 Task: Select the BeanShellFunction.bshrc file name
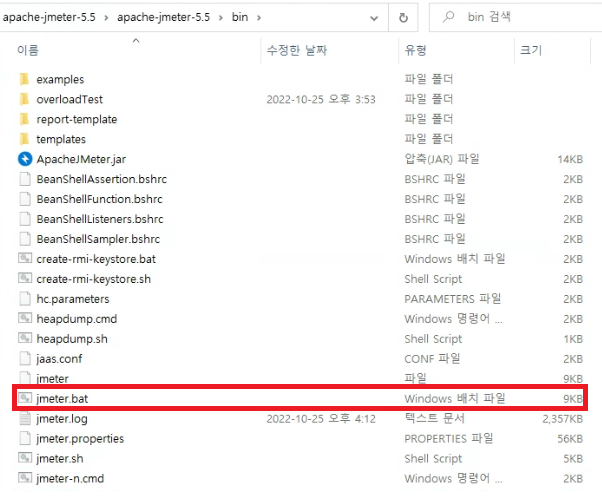point(99,199)
